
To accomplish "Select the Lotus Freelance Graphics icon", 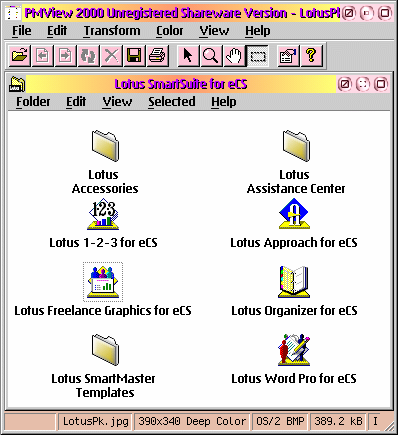I will [x=103, y=282].
